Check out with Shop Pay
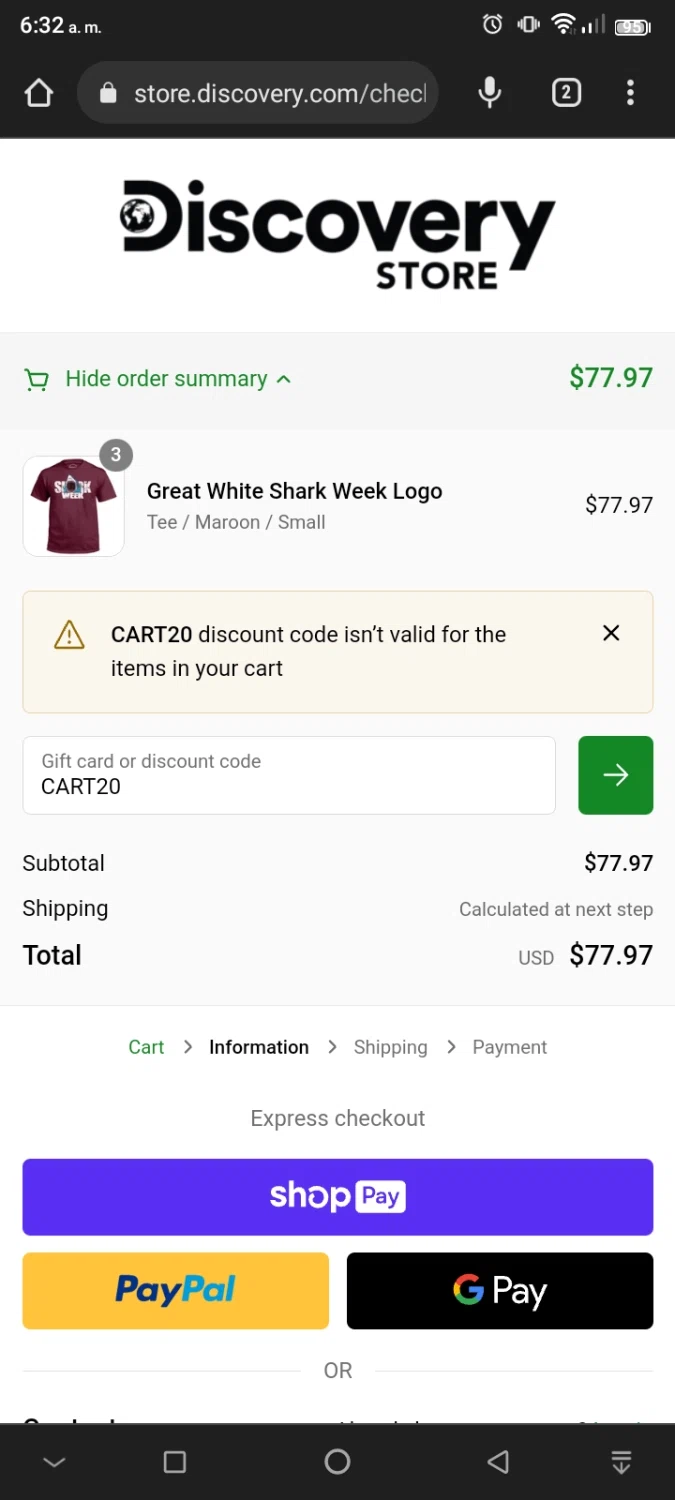Image resolution: width=675 pixels, height=1500 pixels. (x=337, y=1197)
